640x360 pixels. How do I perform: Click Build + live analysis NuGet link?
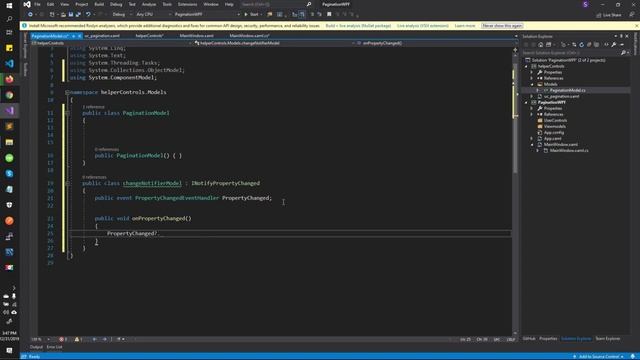point(358,26)
